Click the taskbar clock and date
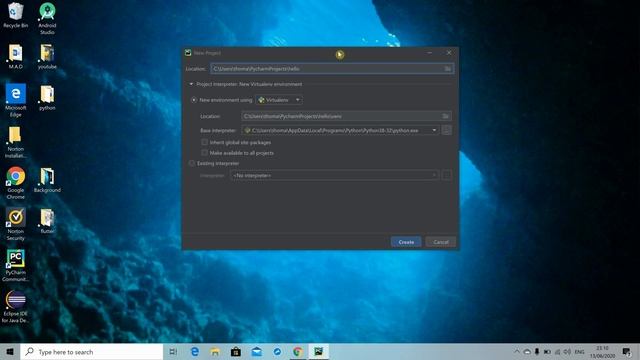Screen dimensions: 640x360 click(x=602, y=351)
